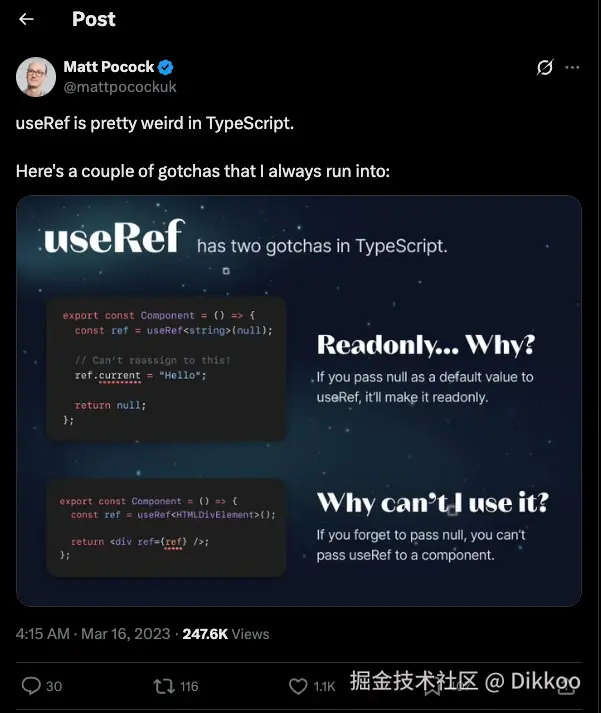Click the Matt Pocock display name
The width and height of the screenshot is (601, 713).
point(109,67)
